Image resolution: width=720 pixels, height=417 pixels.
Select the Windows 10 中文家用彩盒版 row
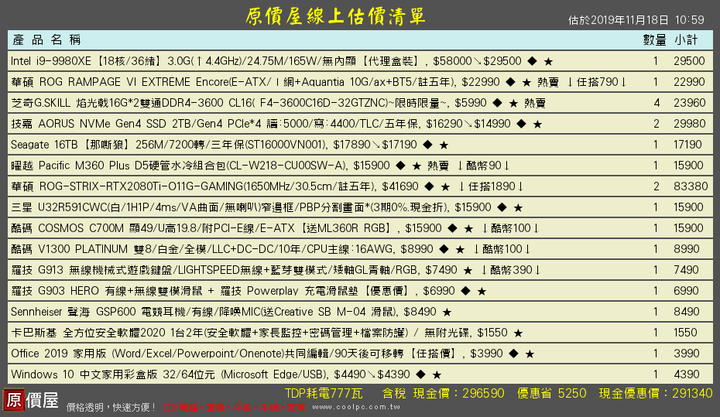click(x=360, y=374)
